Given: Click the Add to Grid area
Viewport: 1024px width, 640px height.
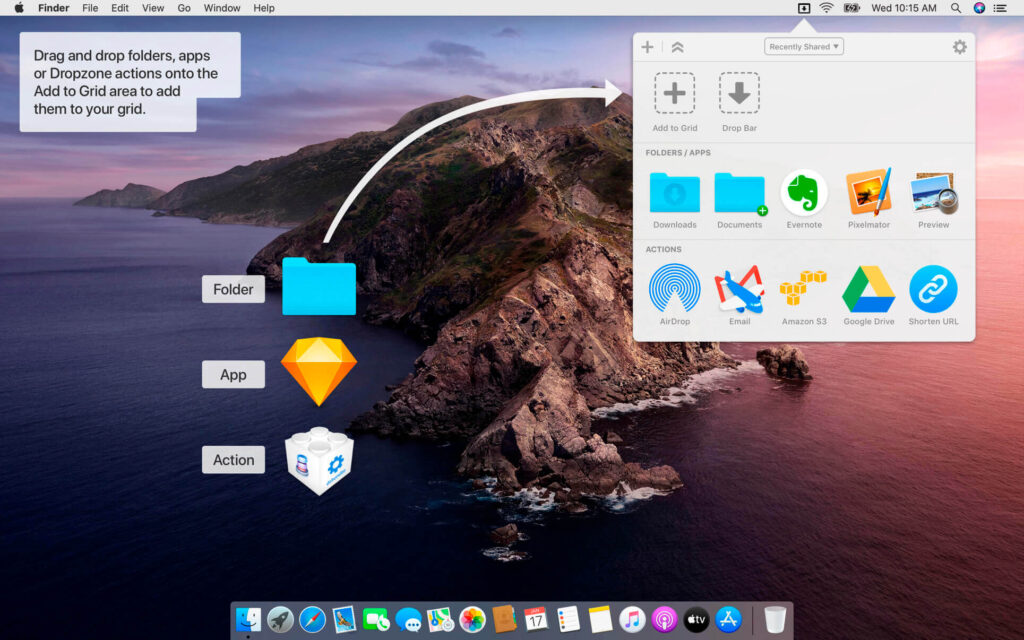Looking at the screenshot, I should tap(674, 95).
